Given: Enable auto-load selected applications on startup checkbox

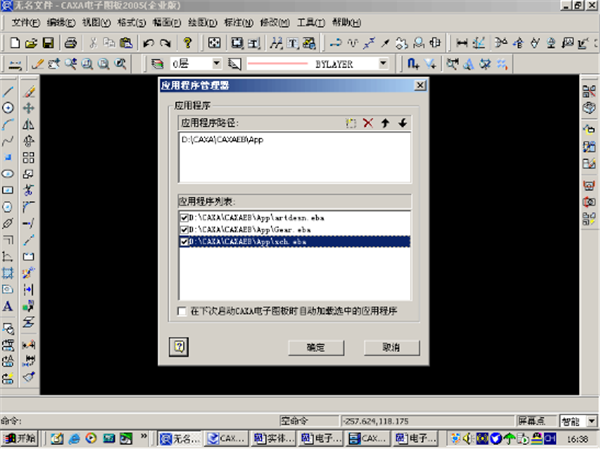Looking at the screenshot, I should tap(181, 311).
